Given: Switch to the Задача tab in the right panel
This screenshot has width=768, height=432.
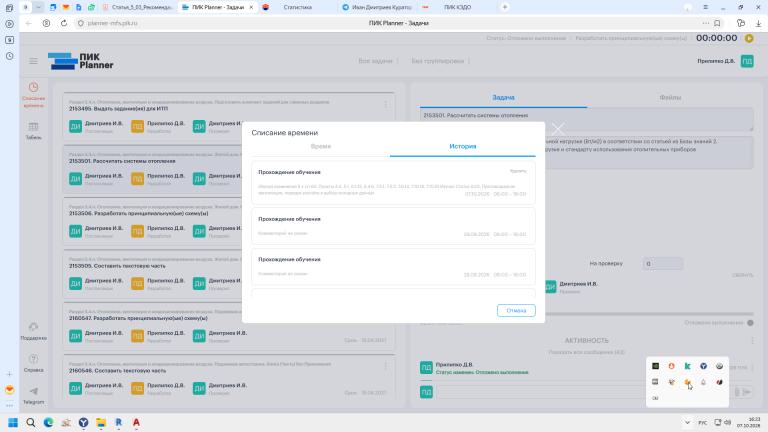Looking at the screenshot, I should click(503, 97).
